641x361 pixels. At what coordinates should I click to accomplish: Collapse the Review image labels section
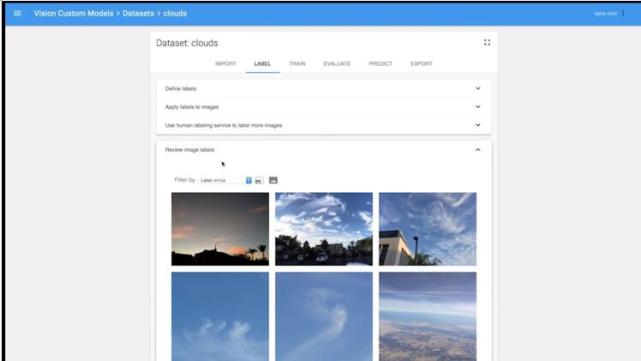324,150
